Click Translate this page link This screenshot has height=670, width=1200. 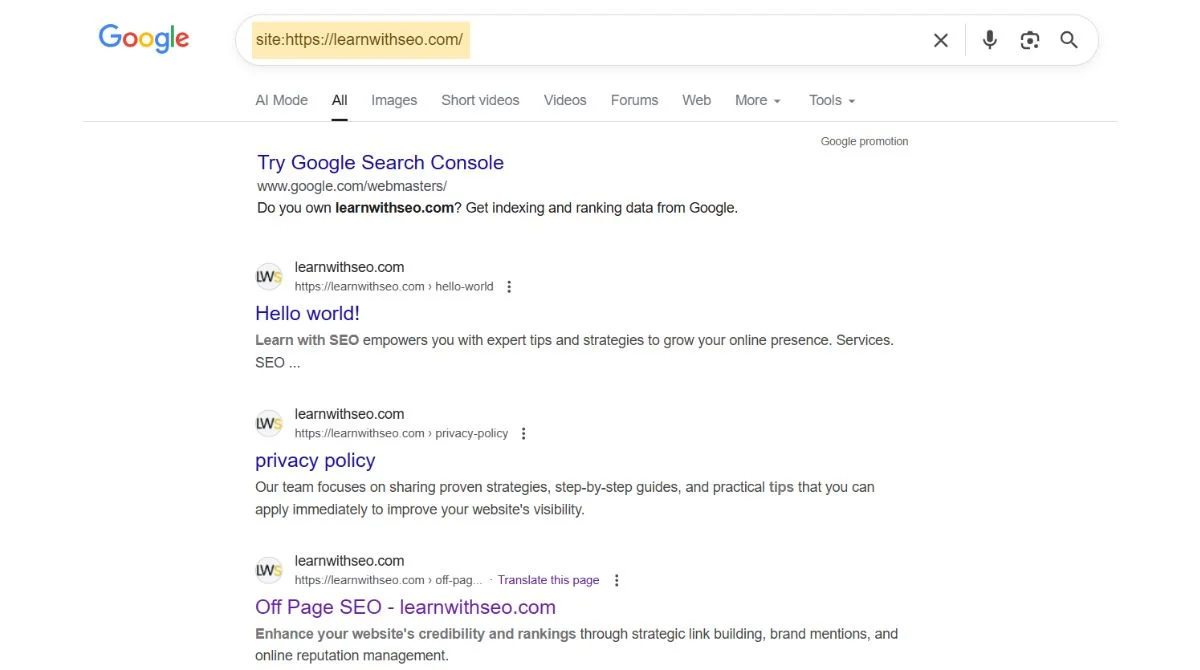click(548, 580)
